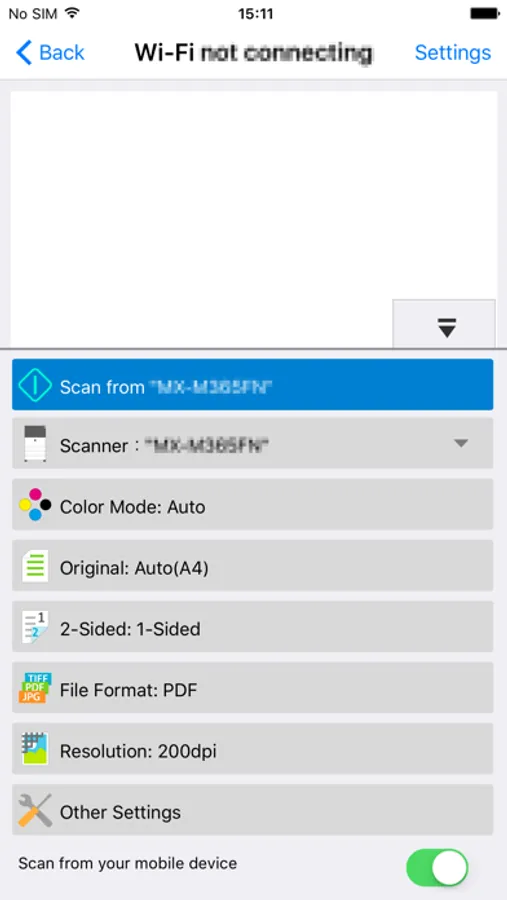Tap the 2-sided page icon

[x=35, y=627]
